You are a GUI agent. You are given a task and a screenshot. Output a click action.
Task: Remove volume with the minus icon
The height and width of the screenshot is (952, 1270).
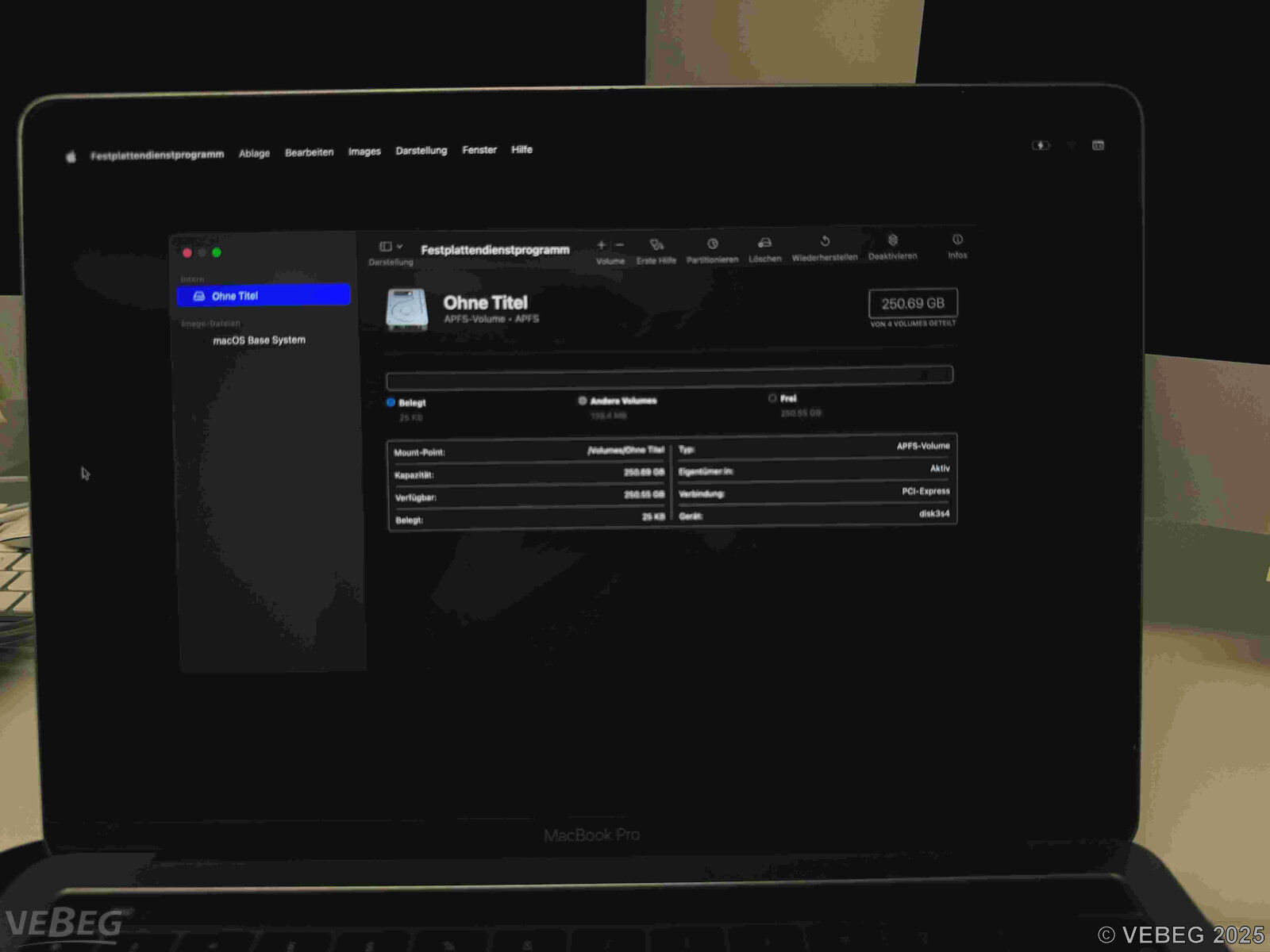point(620,245)
